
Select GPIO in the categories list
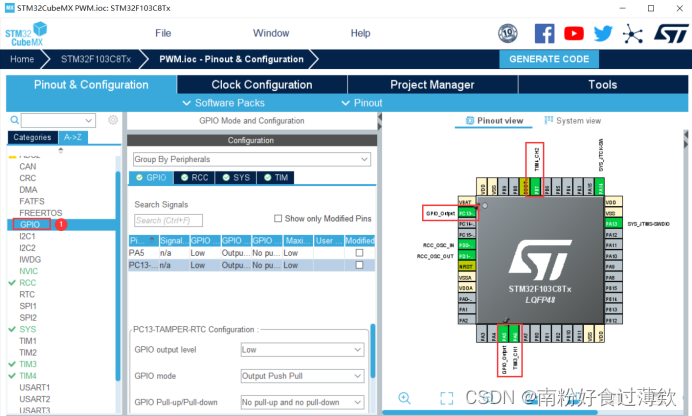click(x=30, y=224)
